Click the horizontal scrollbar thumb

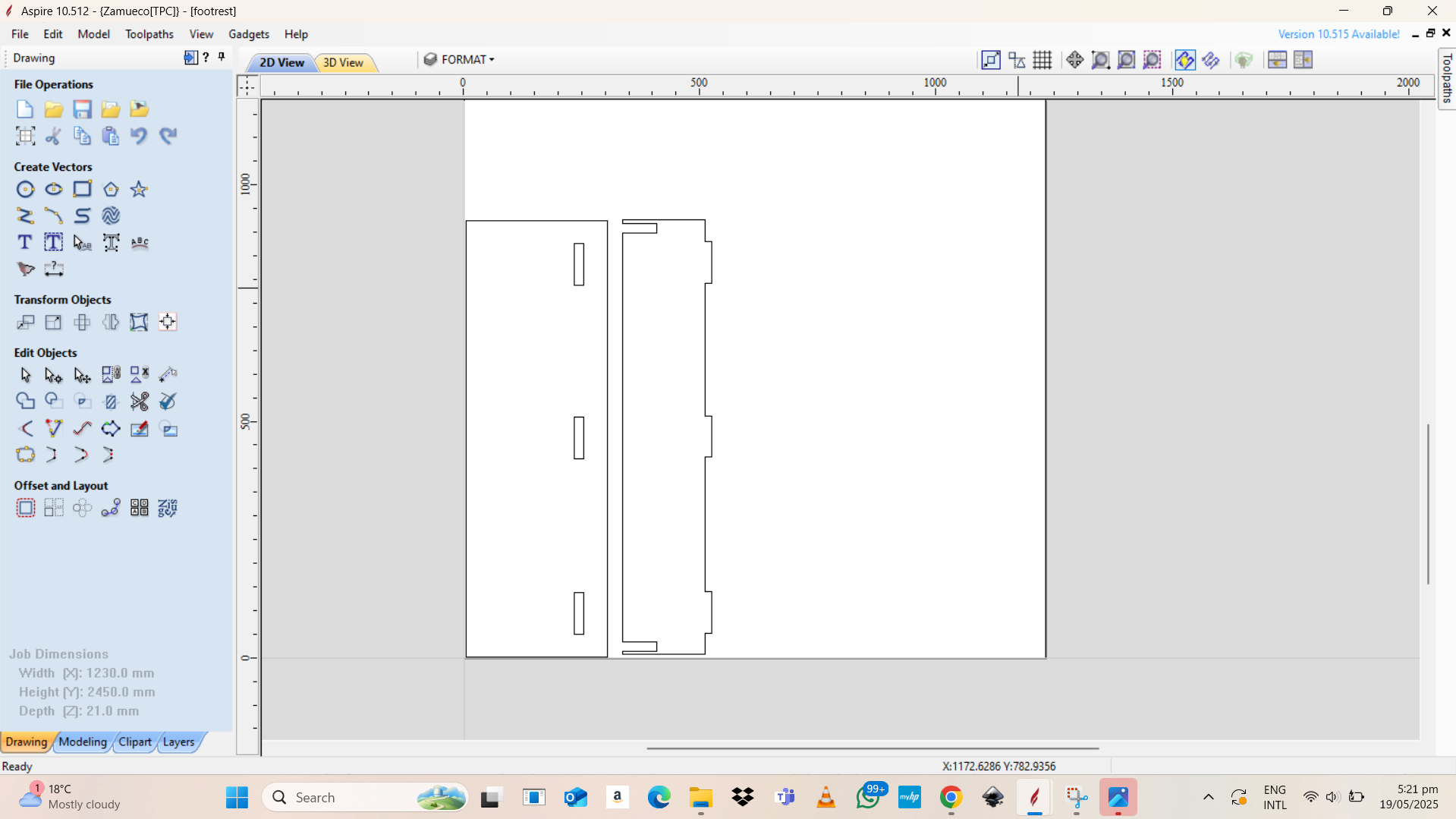873,748
